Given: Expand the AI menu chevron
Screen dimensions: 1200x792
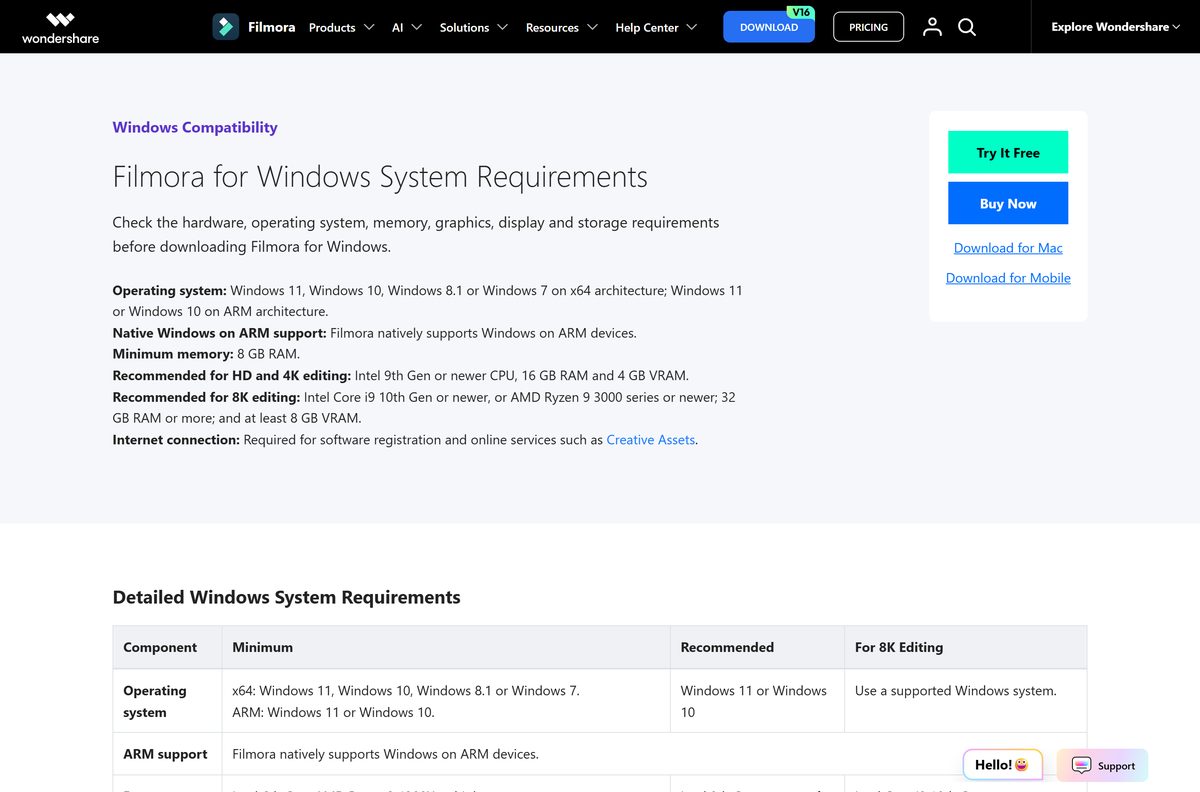Looking at the screenshot, I should pos(416,27).
